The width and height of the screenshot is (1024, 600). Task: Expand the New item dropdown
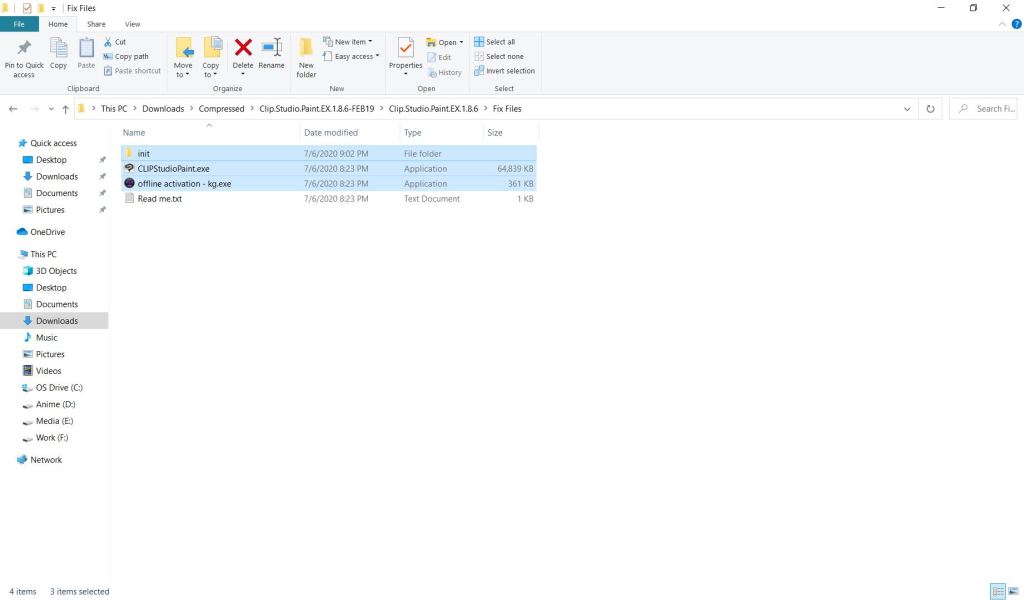pos(347,42)
